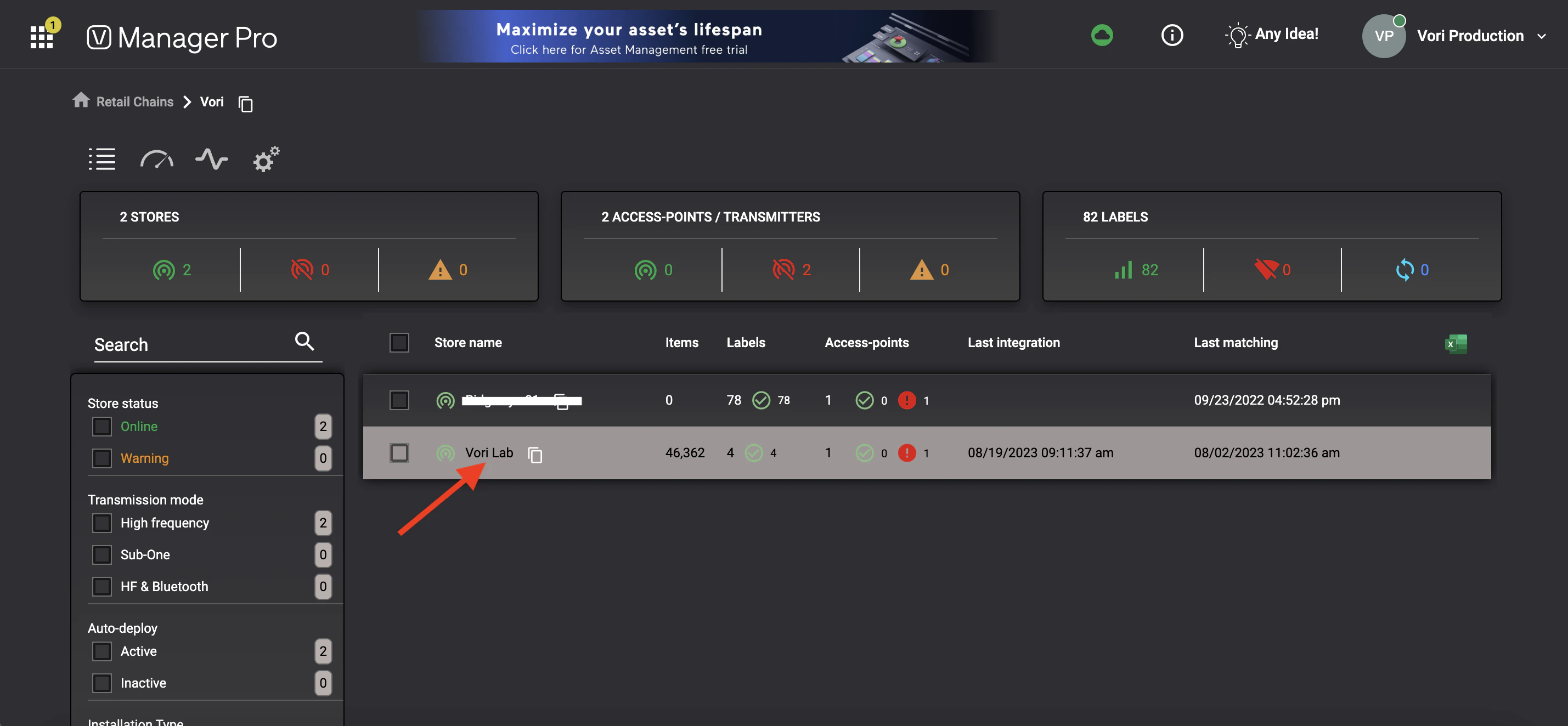Switch to the list view icon

pos(101,160)
